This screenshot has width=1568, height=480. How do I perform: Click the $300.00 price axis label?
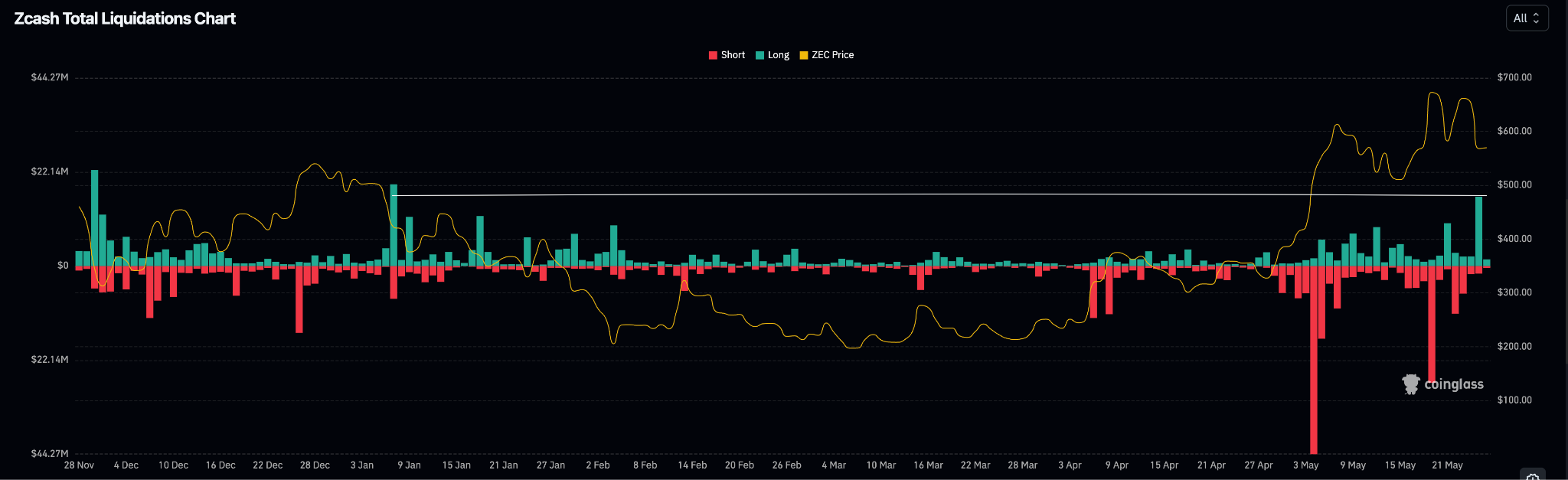pyautogui.click(x=1514, y=292)
